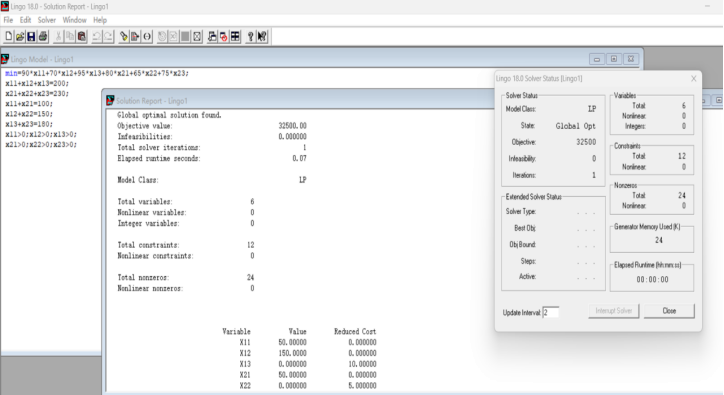The width and height of the screenshot is (724, 395).
Task: Open the Edit menu
Action: [x=25, y=20]
